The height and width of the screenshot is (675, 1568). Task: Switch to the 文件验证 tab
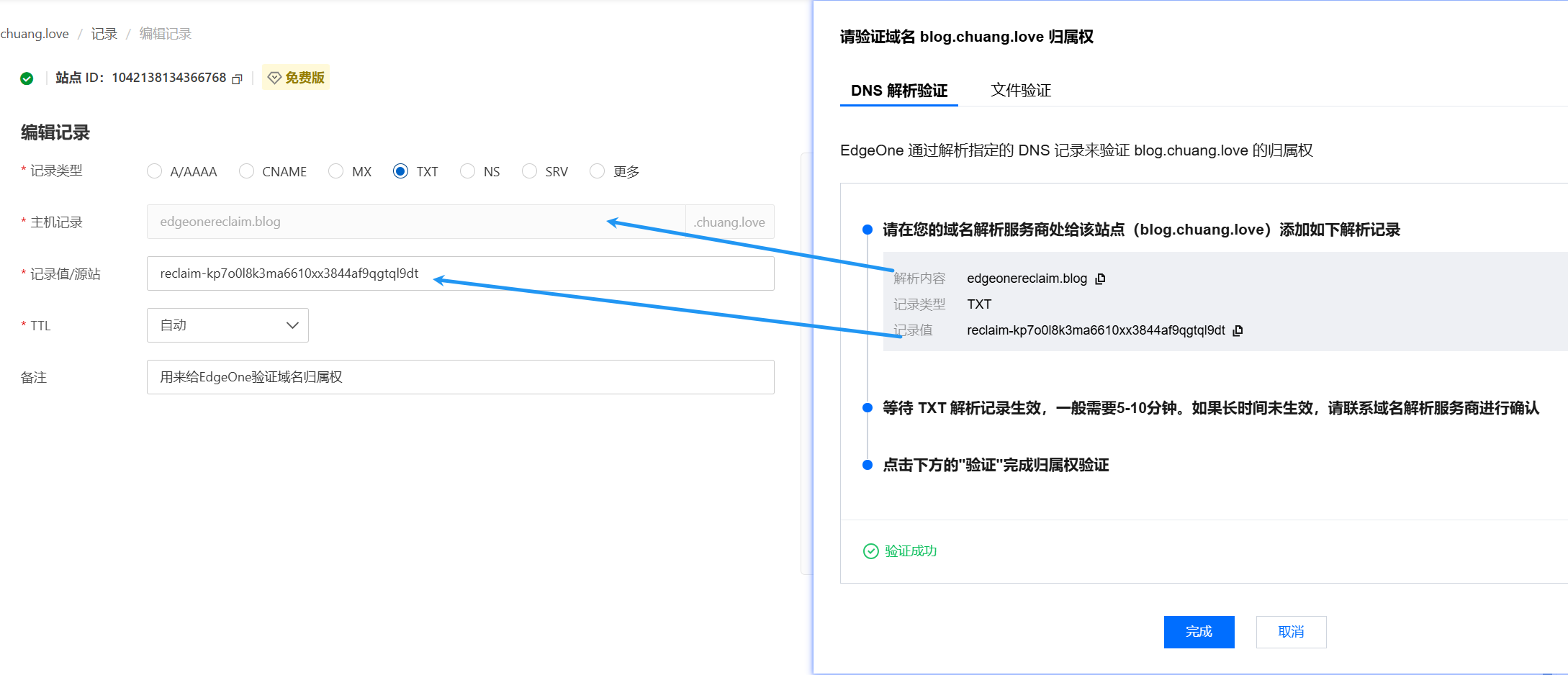[1020, 91]
